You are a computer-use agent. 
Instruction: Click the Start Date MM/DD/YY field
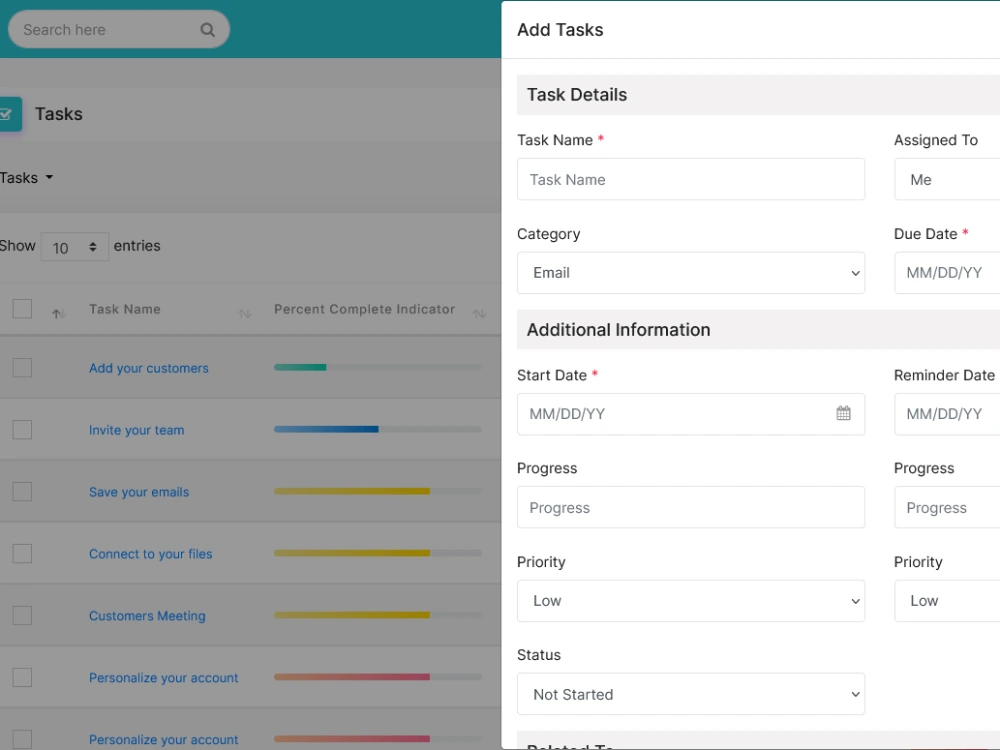click(691, 414)
